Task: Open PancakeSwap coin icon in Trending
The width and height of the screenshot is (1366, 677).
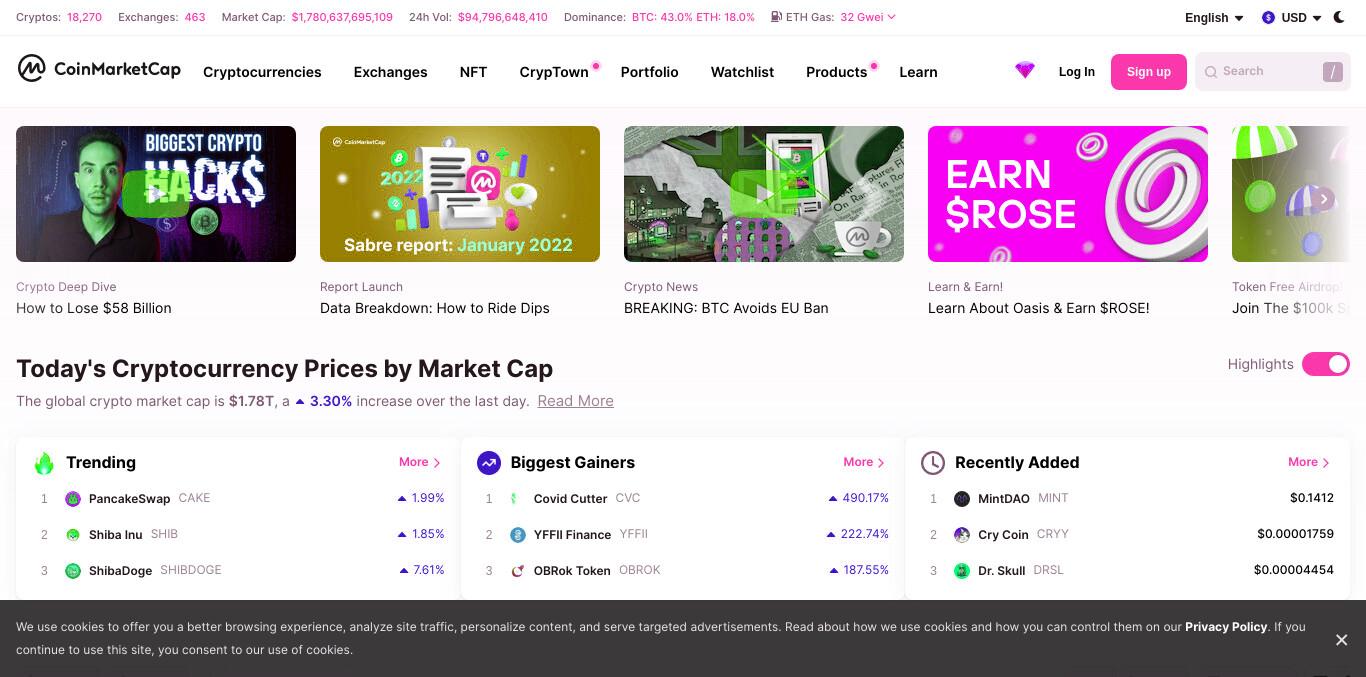Action: [x=73, y=498]
